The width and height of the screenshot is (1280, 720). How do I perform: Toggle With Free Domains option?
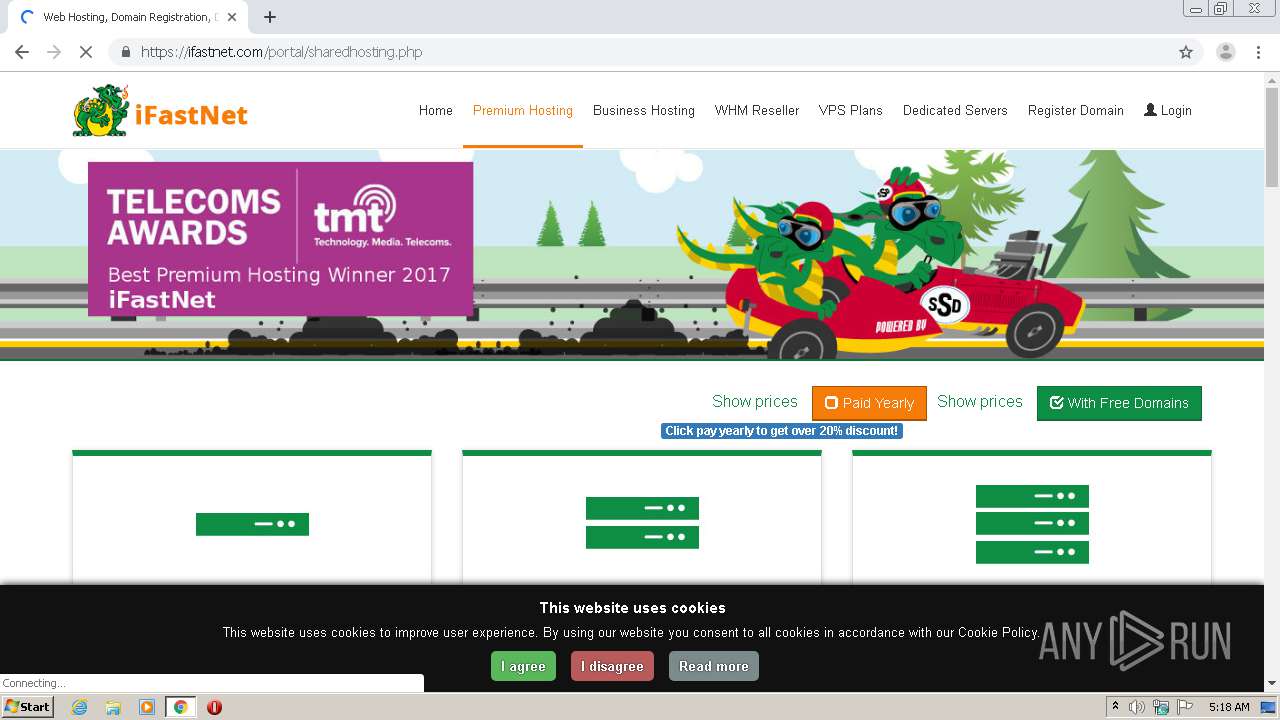point(1119,403)
